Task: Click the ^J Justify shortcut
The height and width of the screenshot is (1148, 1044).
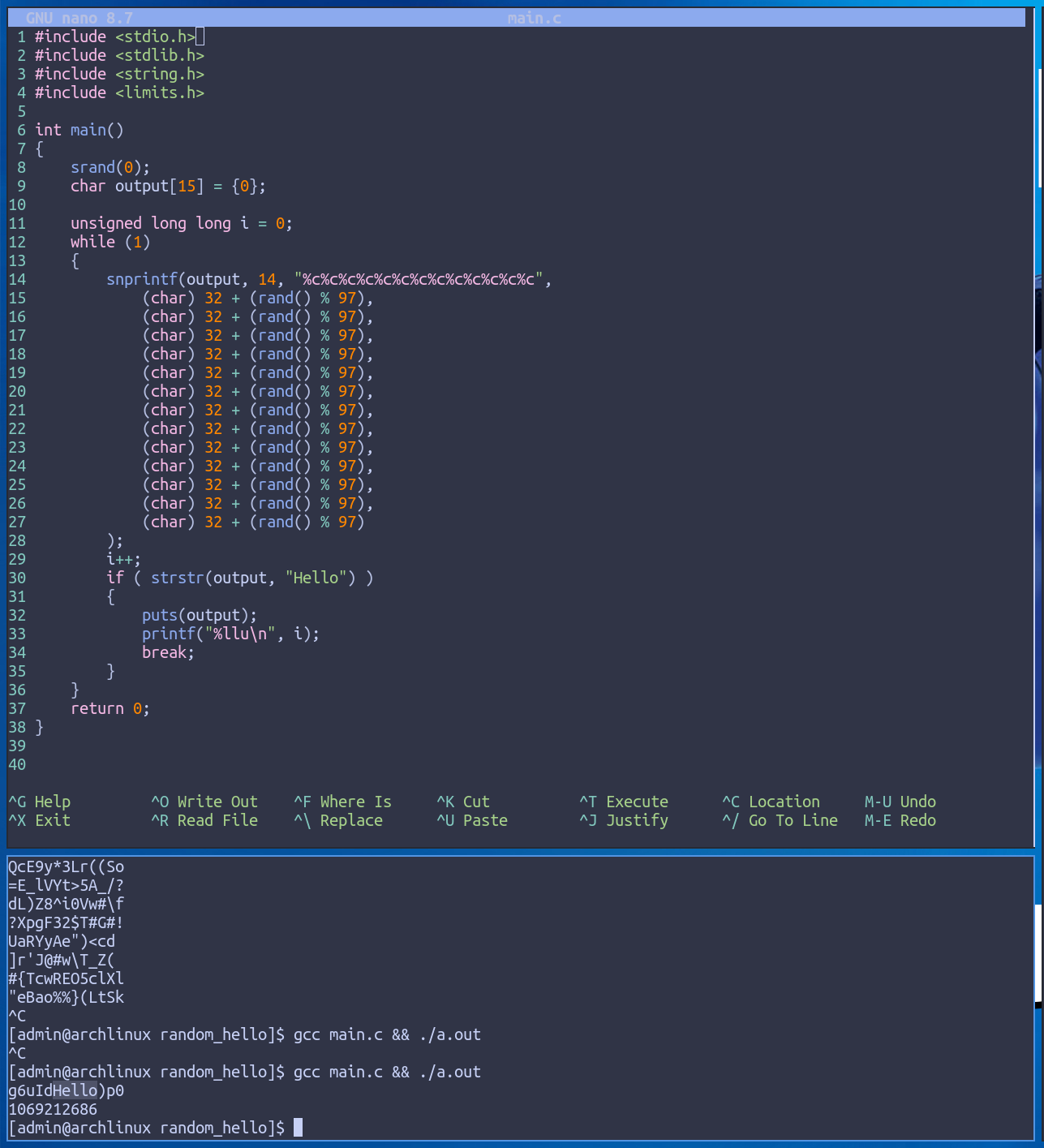Action: click(x=624, y=820)
